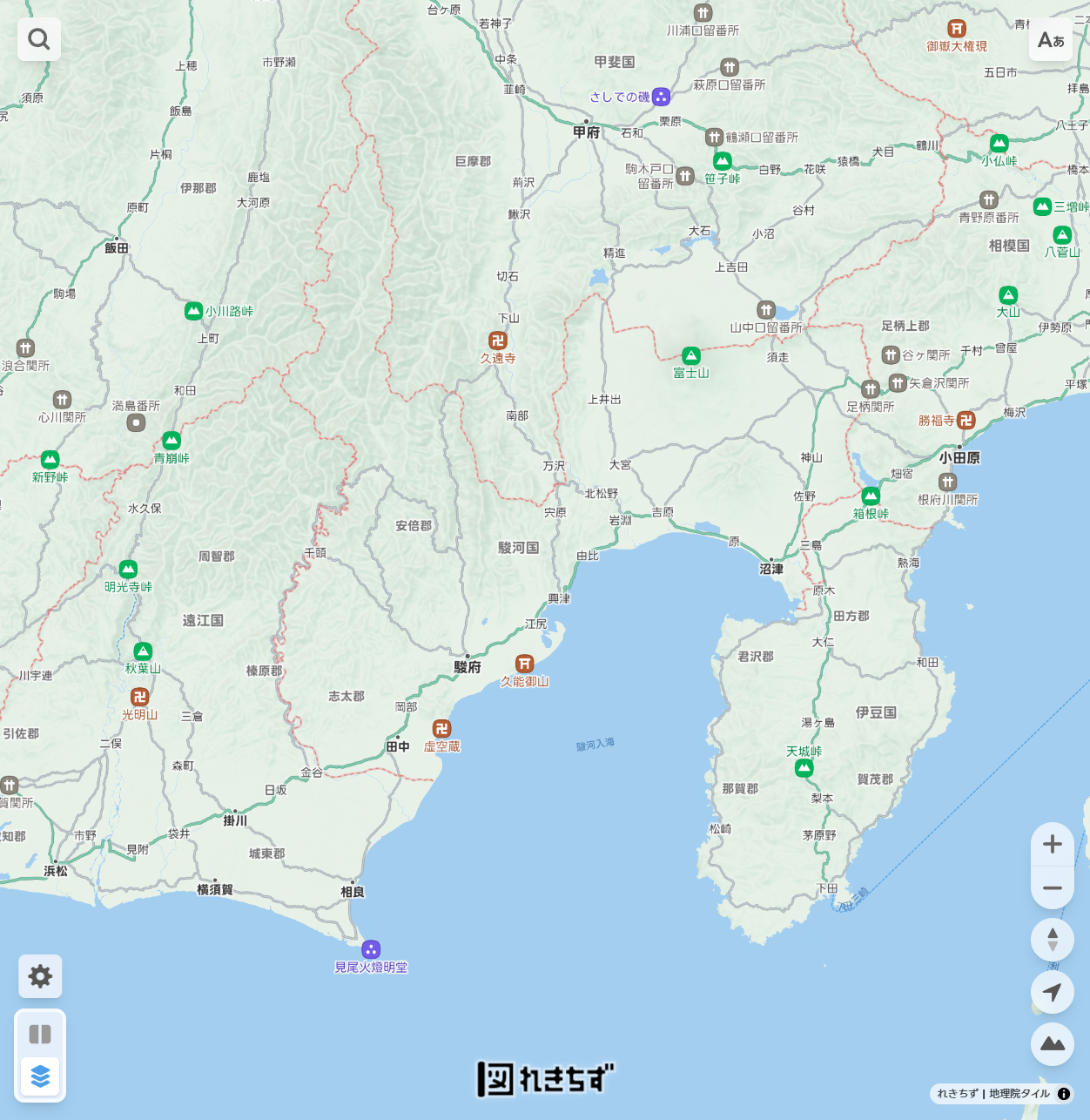Open the map search magnifier button
This screenshot has width=1090, height=1120.
pos(39,39)
